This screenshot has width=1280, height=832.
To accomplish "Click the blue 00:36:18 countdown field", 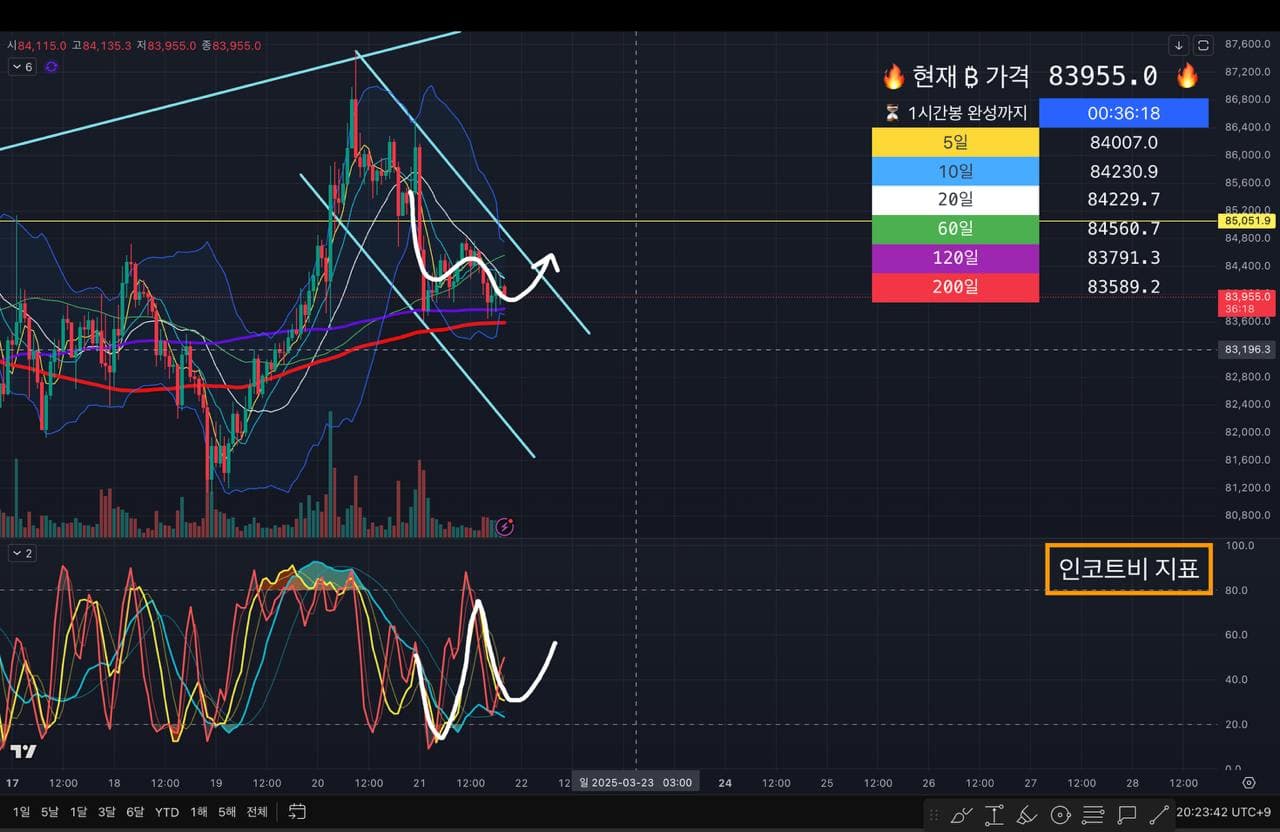I will (x=1124, y=113).
